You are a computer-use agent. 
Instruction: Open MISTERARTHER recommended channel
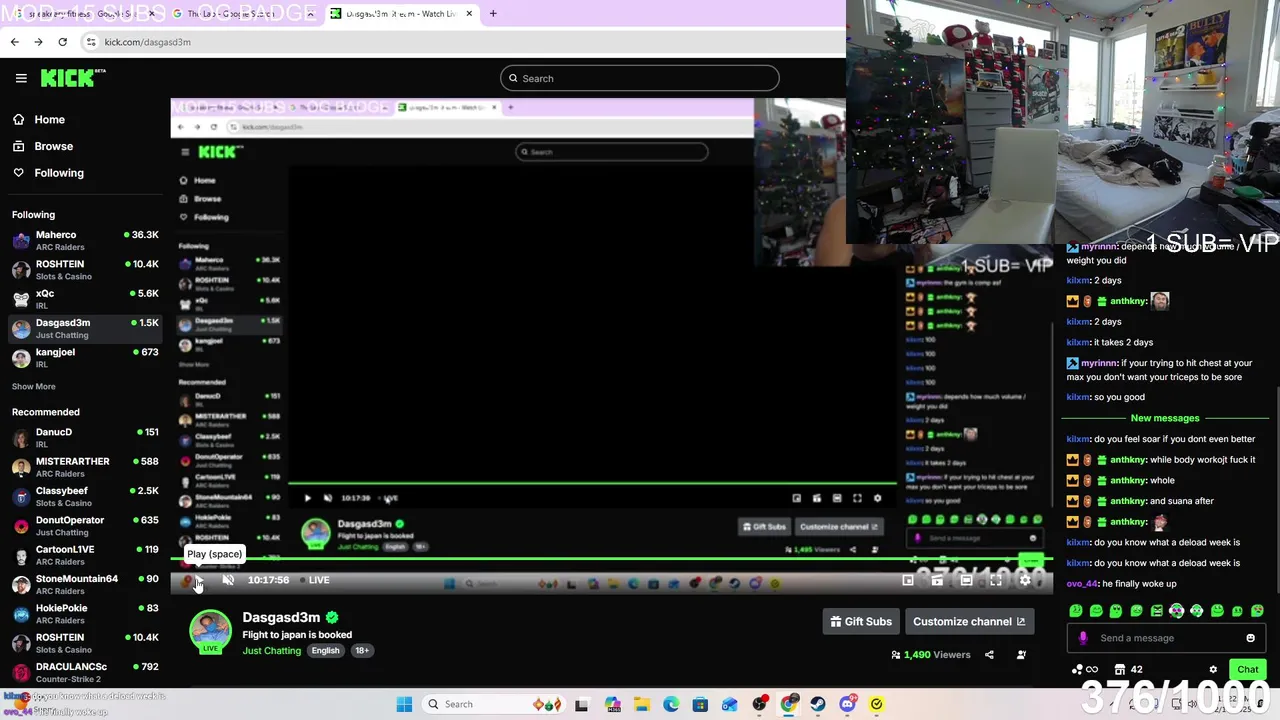[x=85, y=467]
